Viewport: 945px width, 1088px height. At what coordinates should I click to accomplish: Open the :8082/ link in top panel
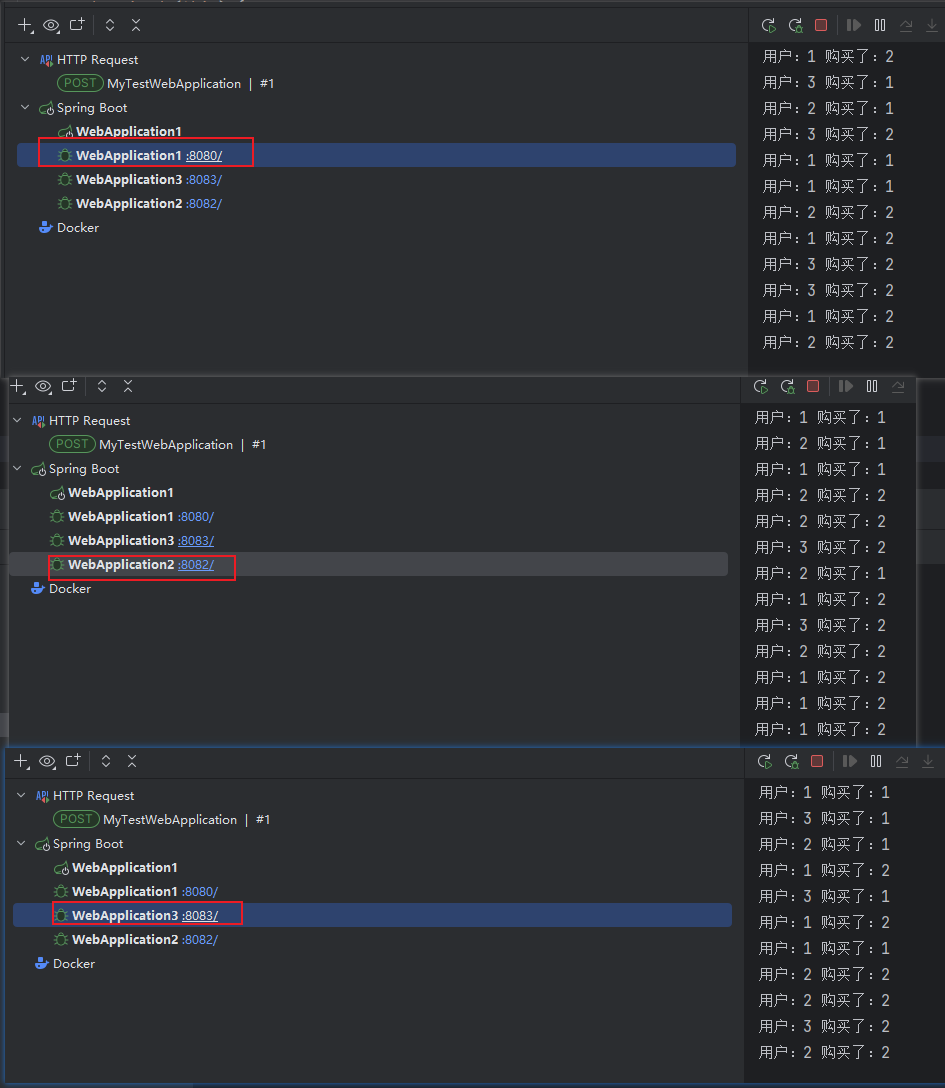pos(204,204)
